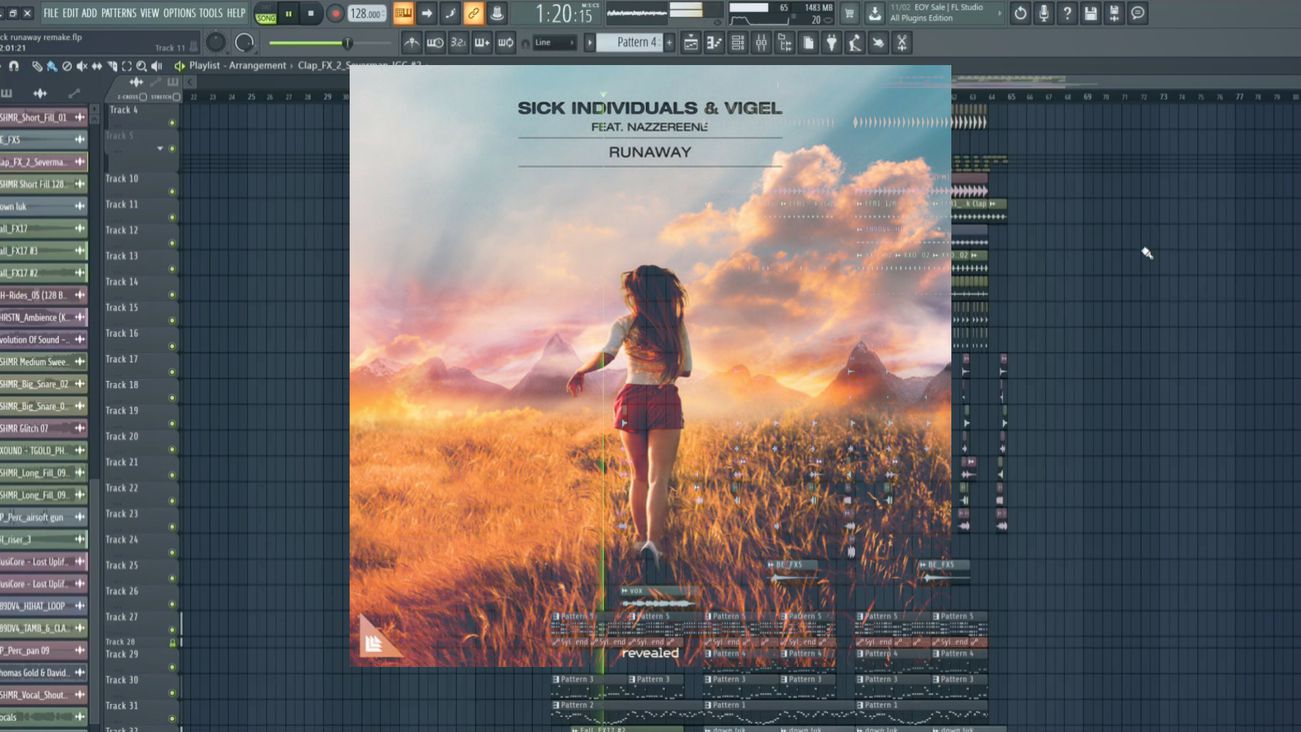Click the 128.000 tempo field
1301x732 pixels.
pyautogui.click(x=367, y=14)
